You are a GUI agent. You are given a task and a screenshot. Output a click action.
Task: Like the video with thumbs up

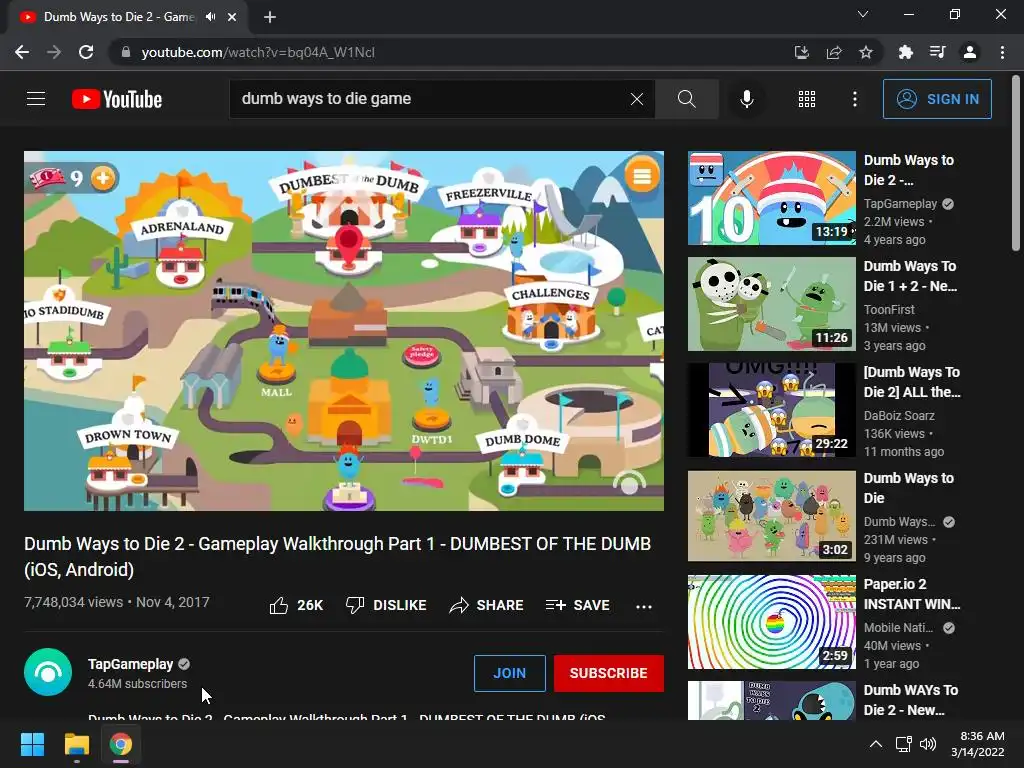click(296, 605)
